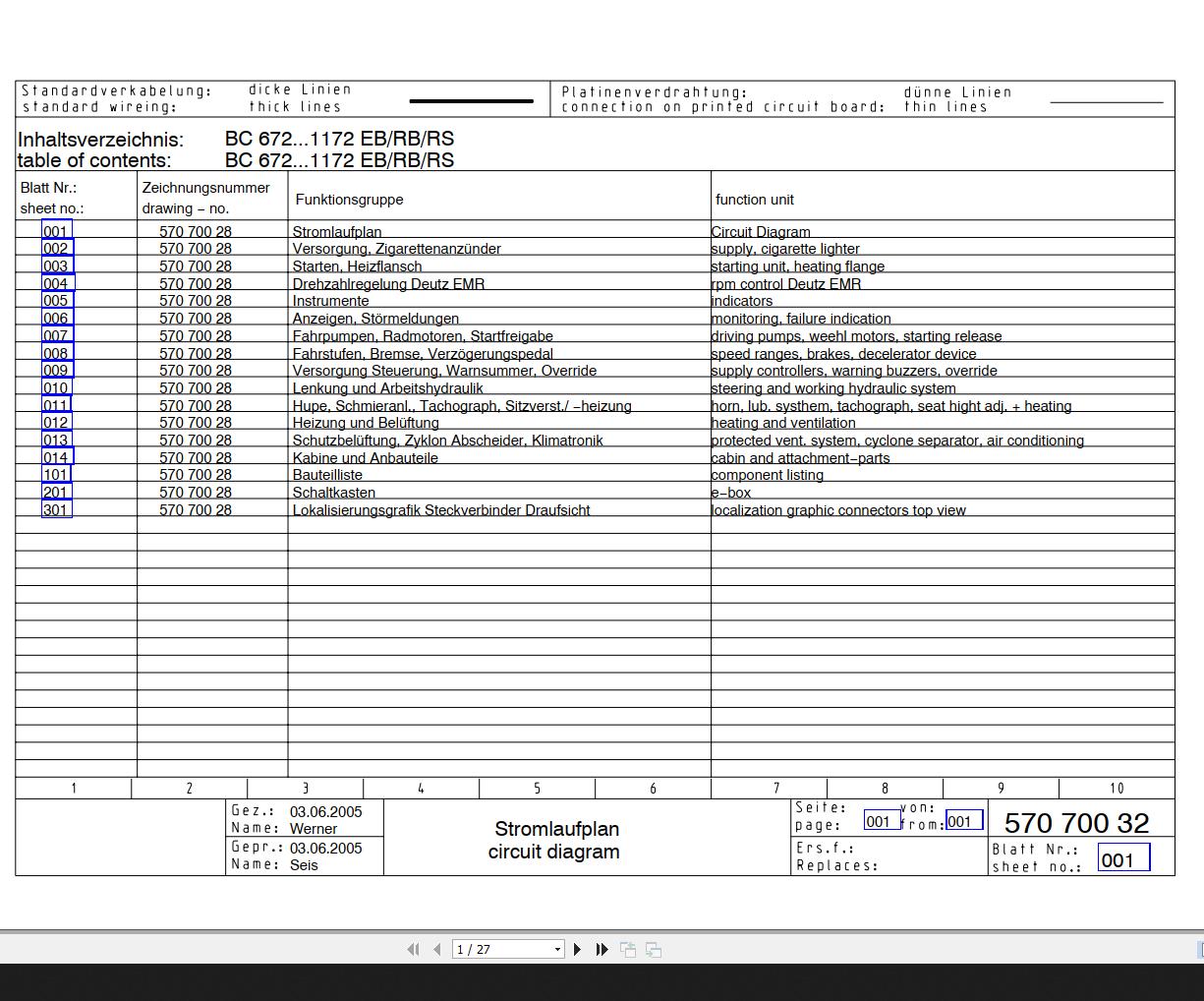Click in the 1 / 27 page field
This screenshot has width=1204, height=1001.
click(501, 949)
